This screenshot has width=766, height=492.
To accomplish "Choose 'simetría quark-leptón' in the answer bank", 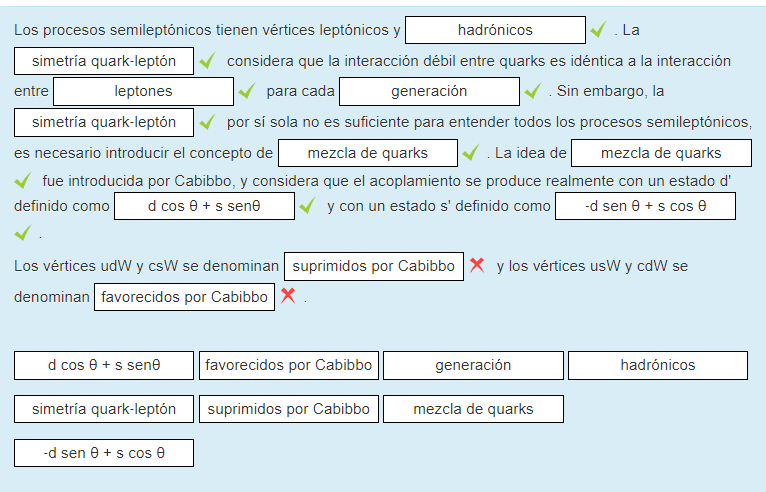I will point(104,409).
